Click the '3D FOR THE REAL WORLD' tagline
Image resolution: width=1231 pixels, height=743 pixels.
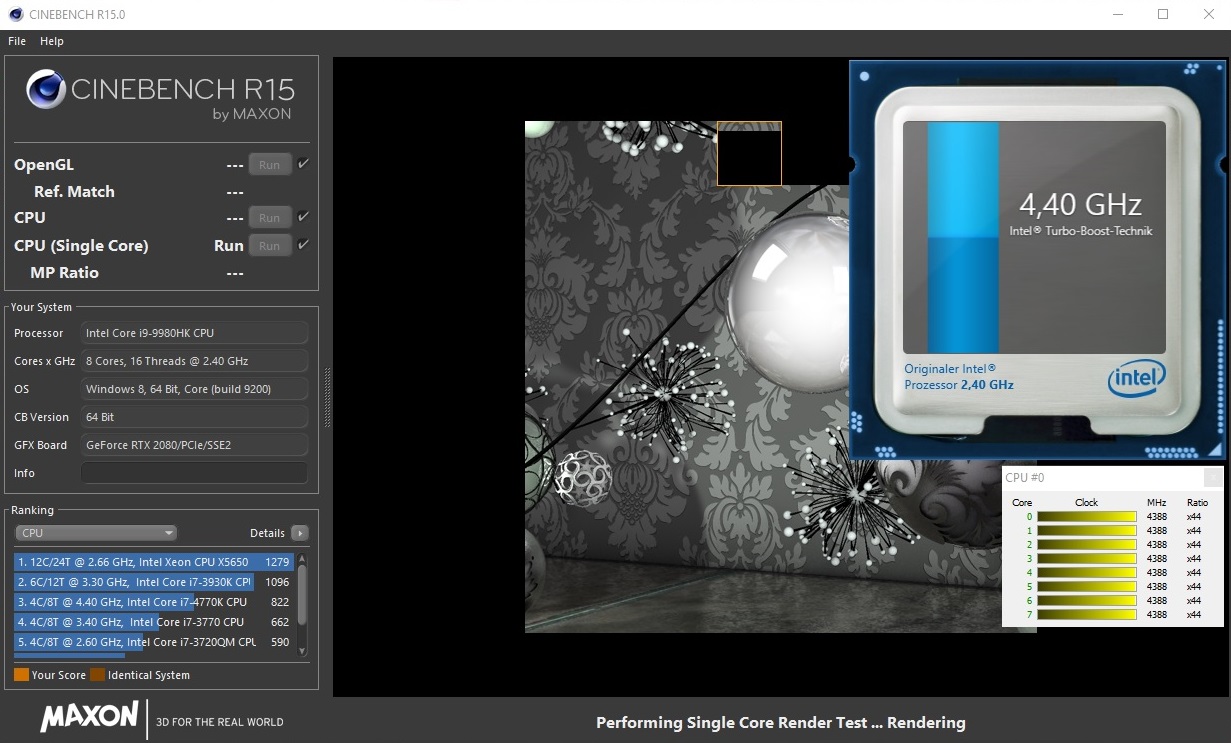coord(220,722)
